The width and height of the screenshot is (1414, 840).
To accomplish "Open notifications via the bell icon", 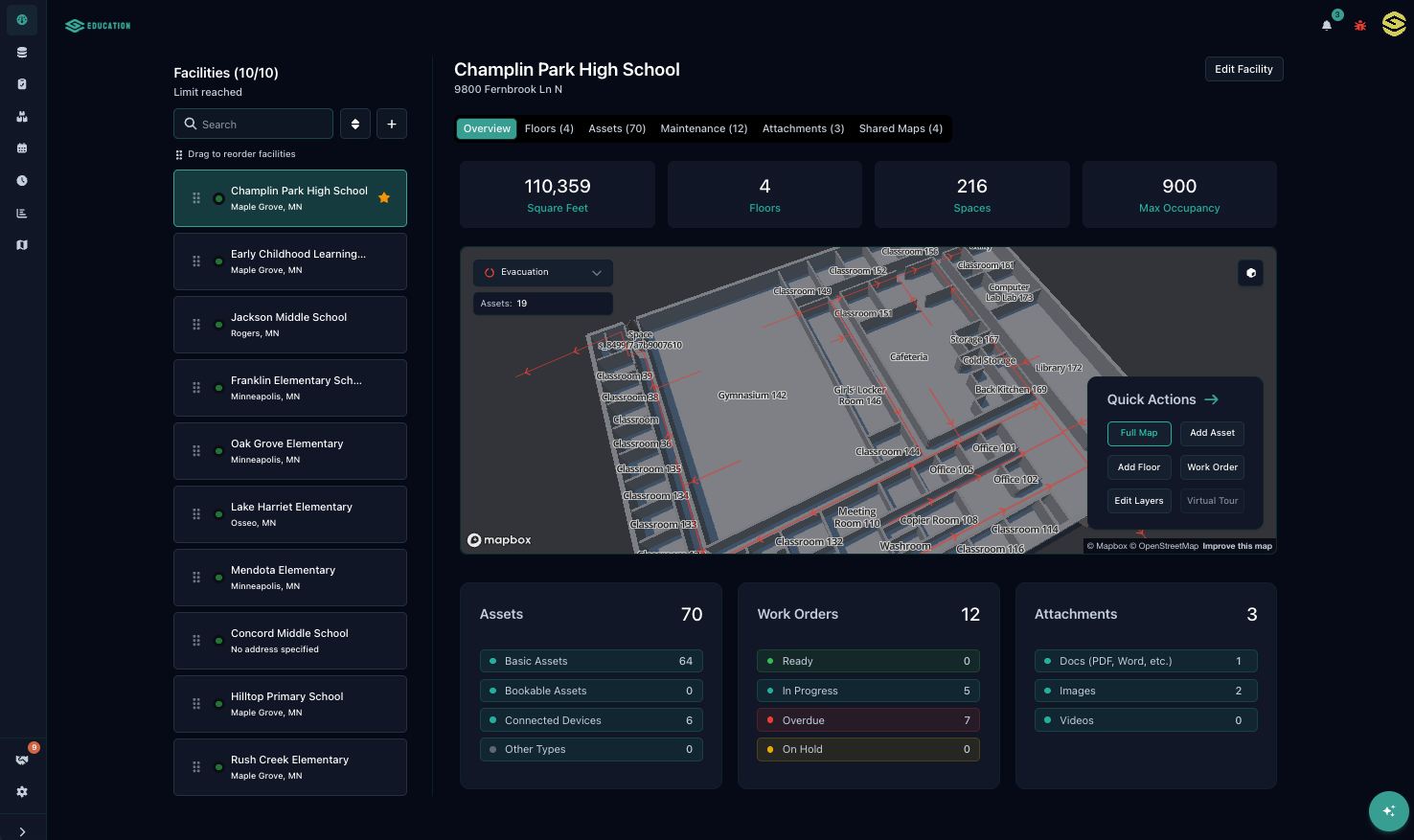I will (x=1327, y=25).
